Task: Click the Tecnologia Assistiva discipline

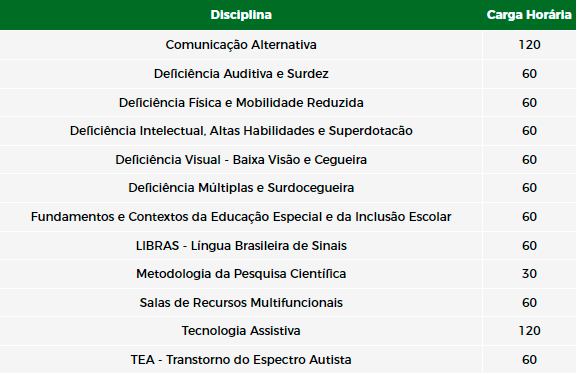Action: pos(241,331)
